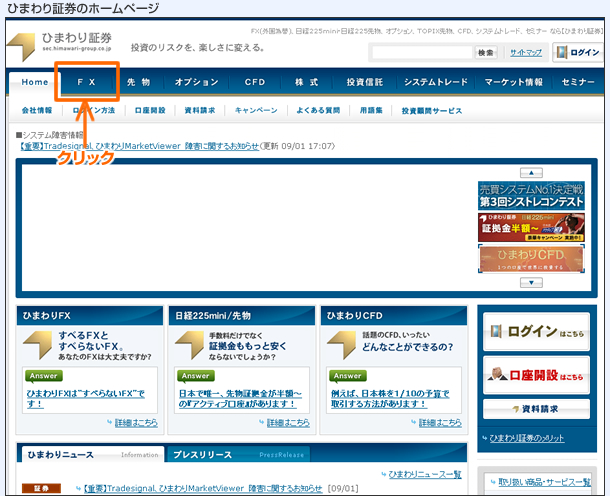
Task: Click the ひまわりCFD panel header
Action: point(394,315)
